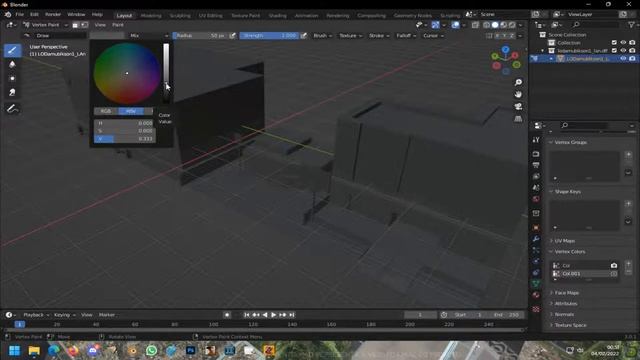Open the Paint menu in viewport header
The height and width of the screenshot is (360, 640).
point(118,25)
